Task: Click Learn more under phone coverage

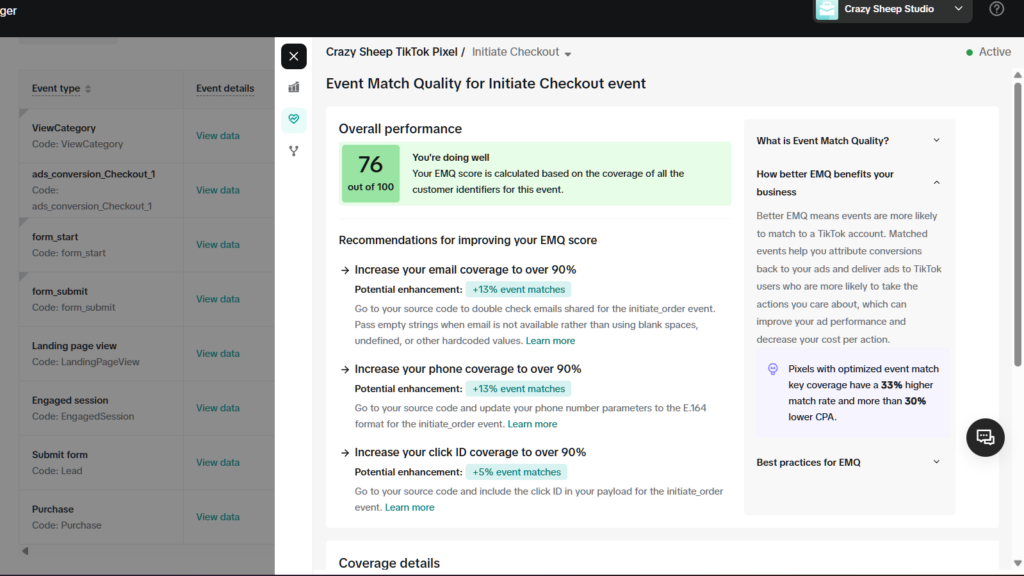Action: click(532, 424)
